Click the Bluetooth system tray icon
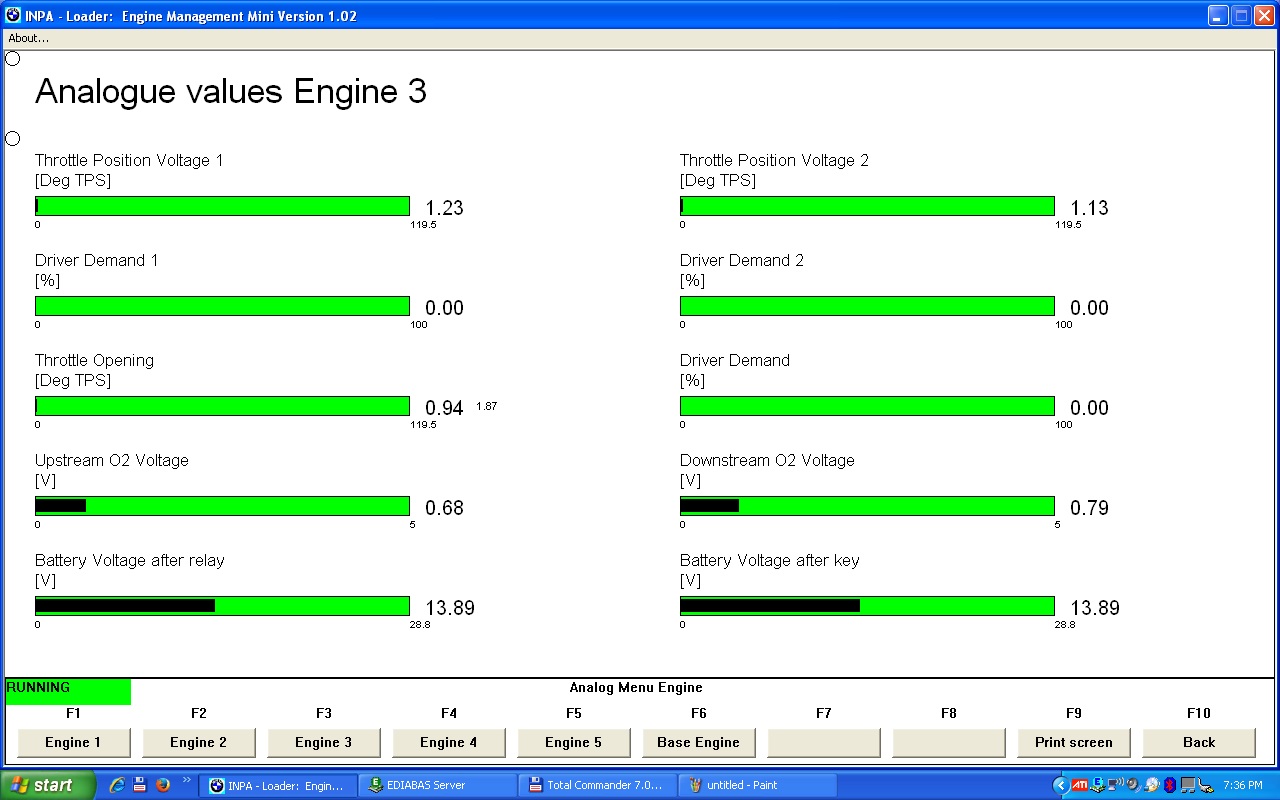Image resolution: width=1280 pixels, height=800 pixels. (x=1169, y=785)
